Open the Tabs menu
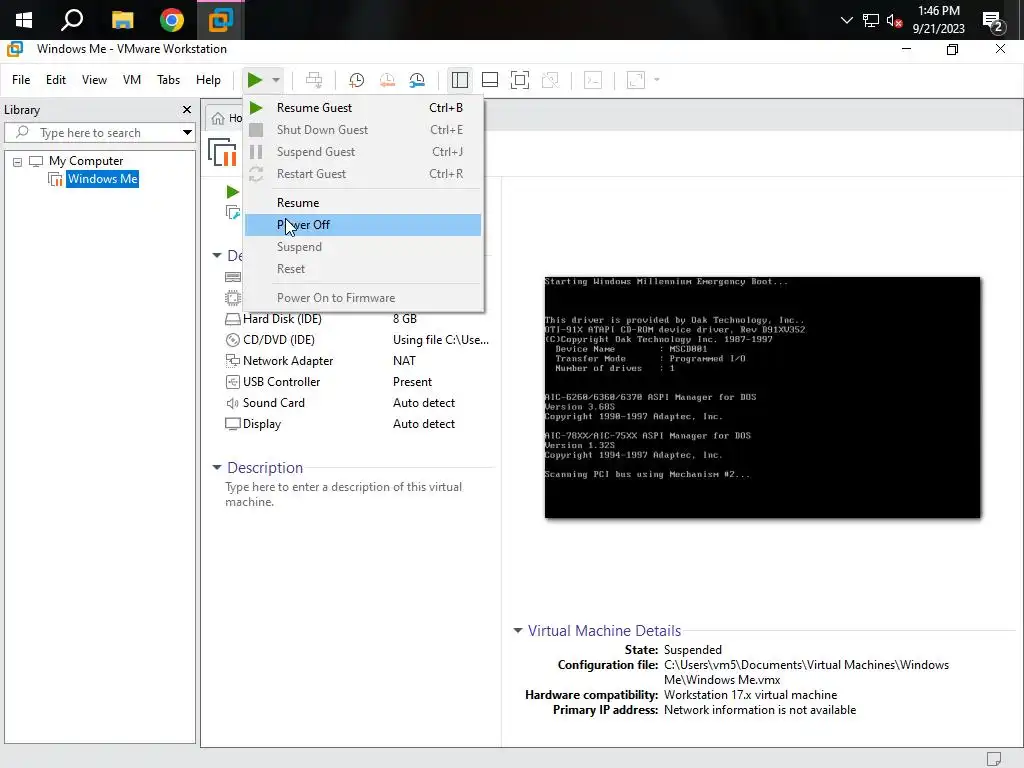 168,80
